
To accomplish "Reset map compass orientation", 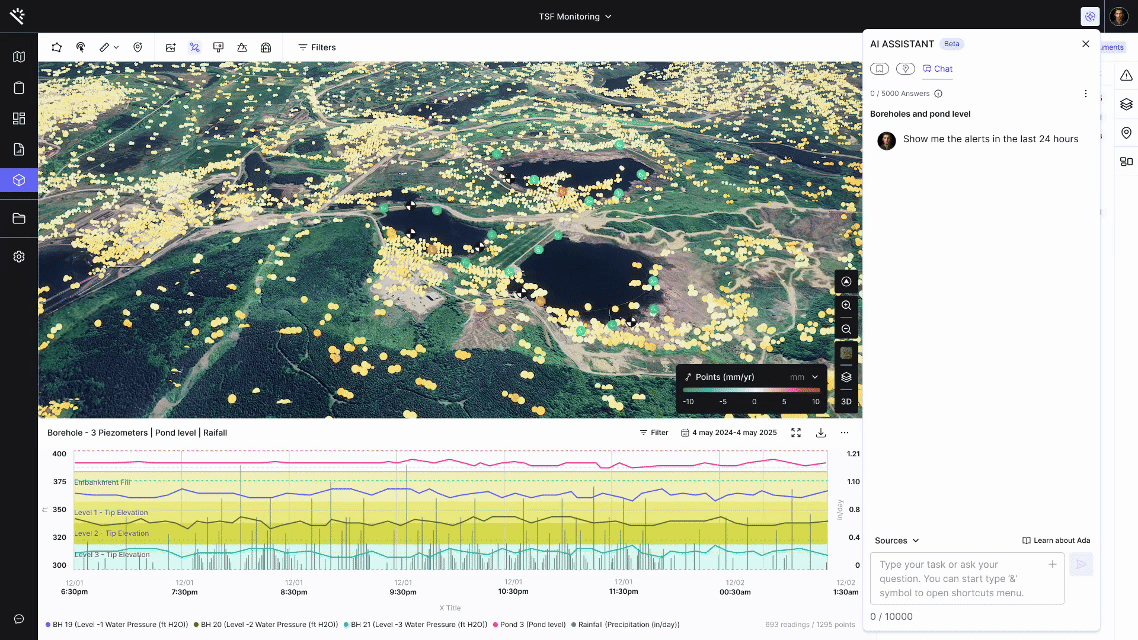I will [x=846, y=282].
